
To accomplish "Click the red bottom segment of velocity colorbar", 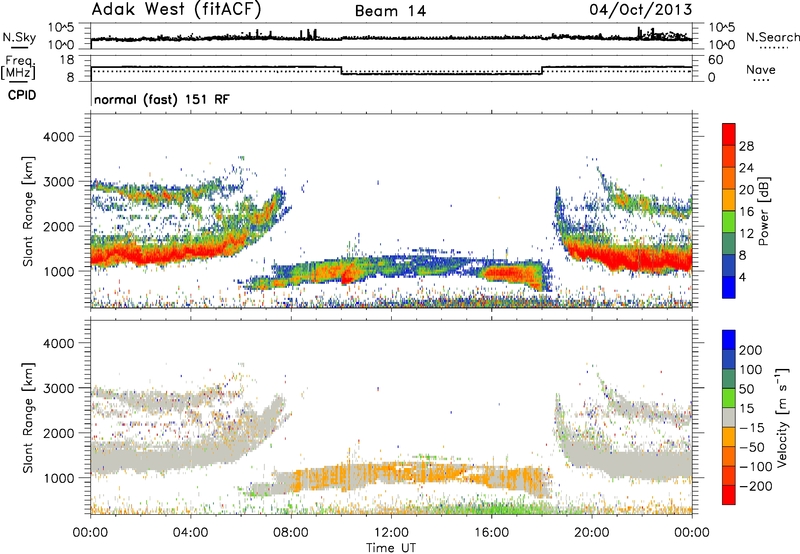I will (x=729, y=495).
